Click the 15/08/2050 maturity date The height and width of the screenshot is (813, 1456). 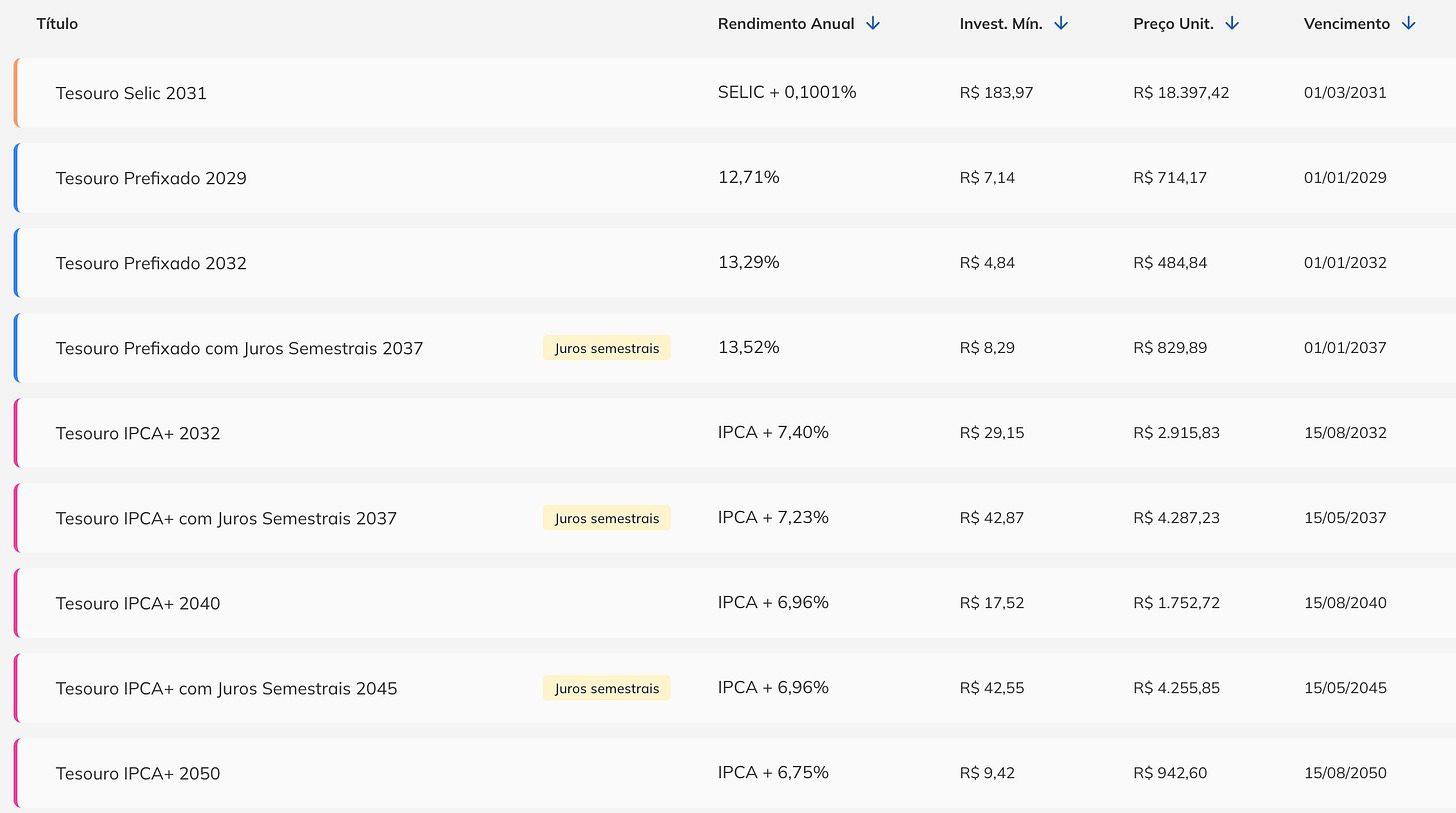[x=1345, y=773]
